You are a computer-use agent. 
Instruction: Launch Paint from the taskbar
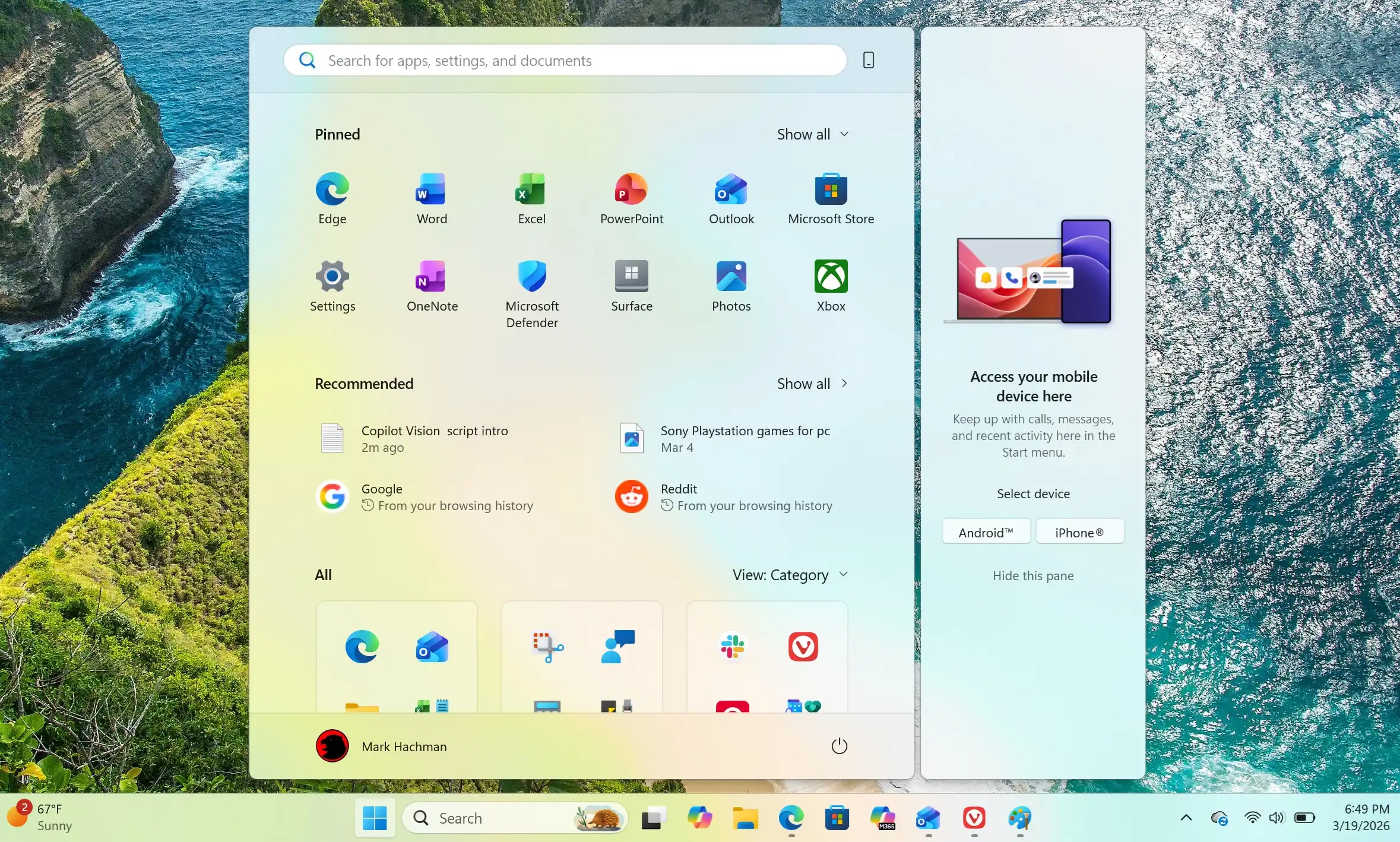click(1019, 818)
